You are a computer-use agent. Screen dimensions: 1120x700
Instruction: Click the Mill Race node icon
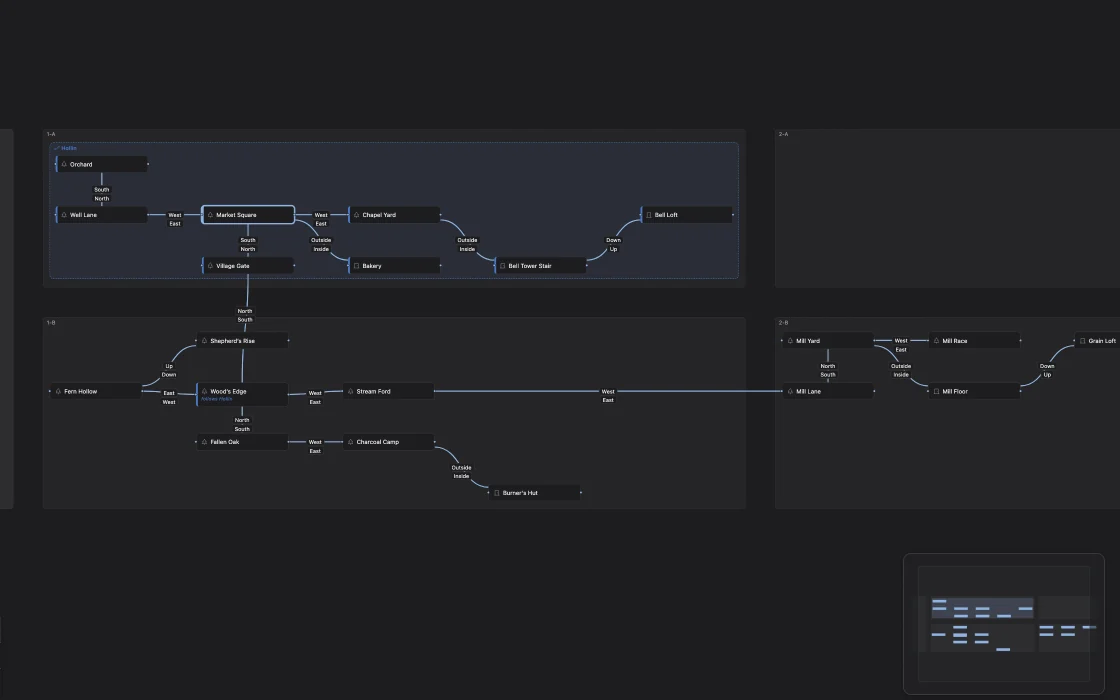936,341
